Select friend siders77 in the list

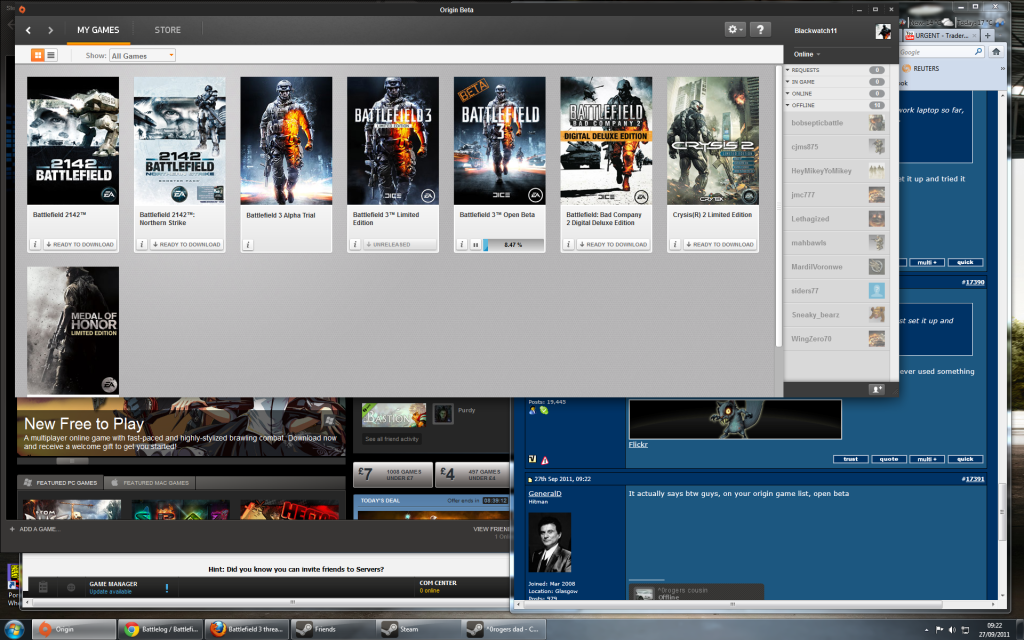tap(837, 291)
